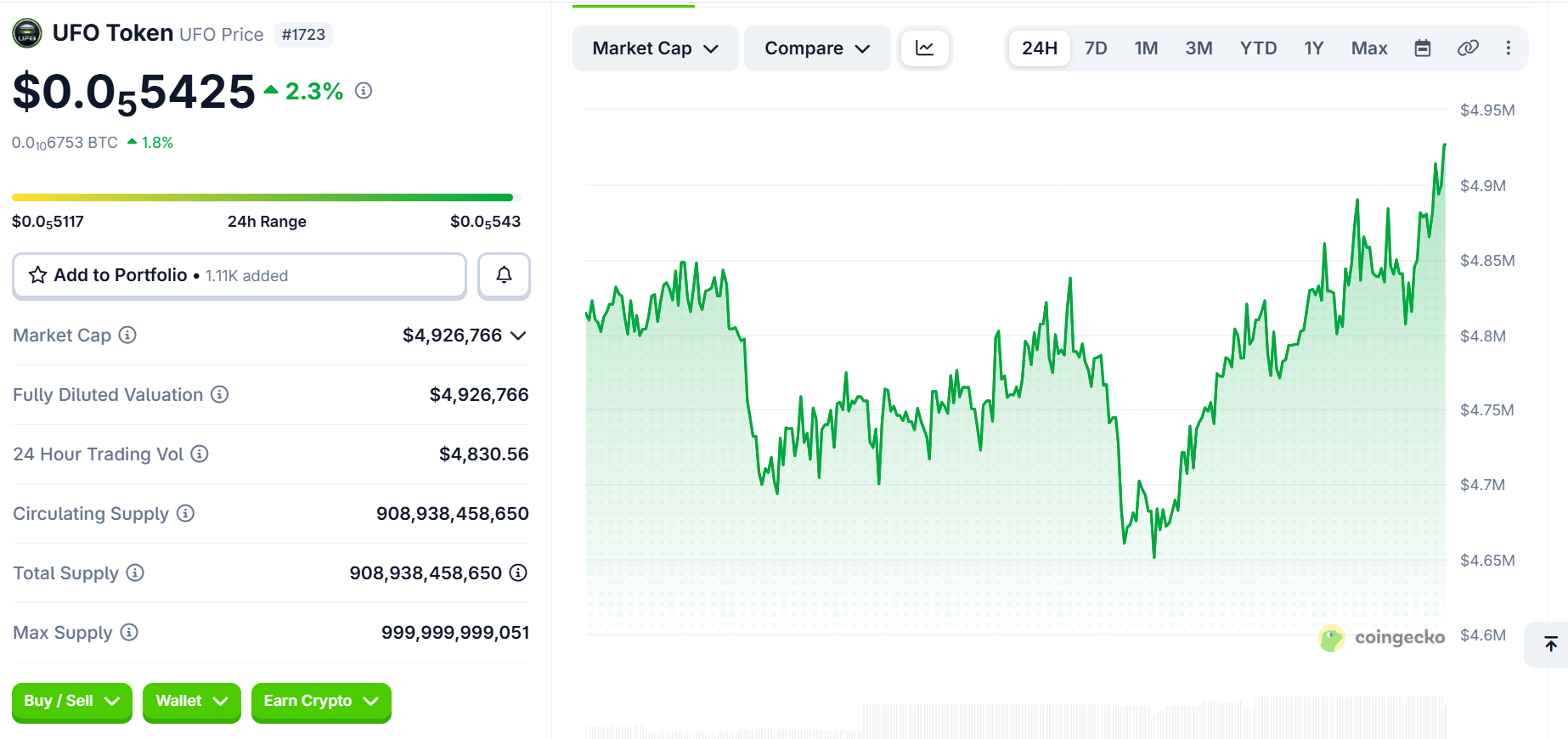The width and height of the screenshot is (1568, 739).
Task: Click Add to Portfolio button
Action: [x=240, y=275]
